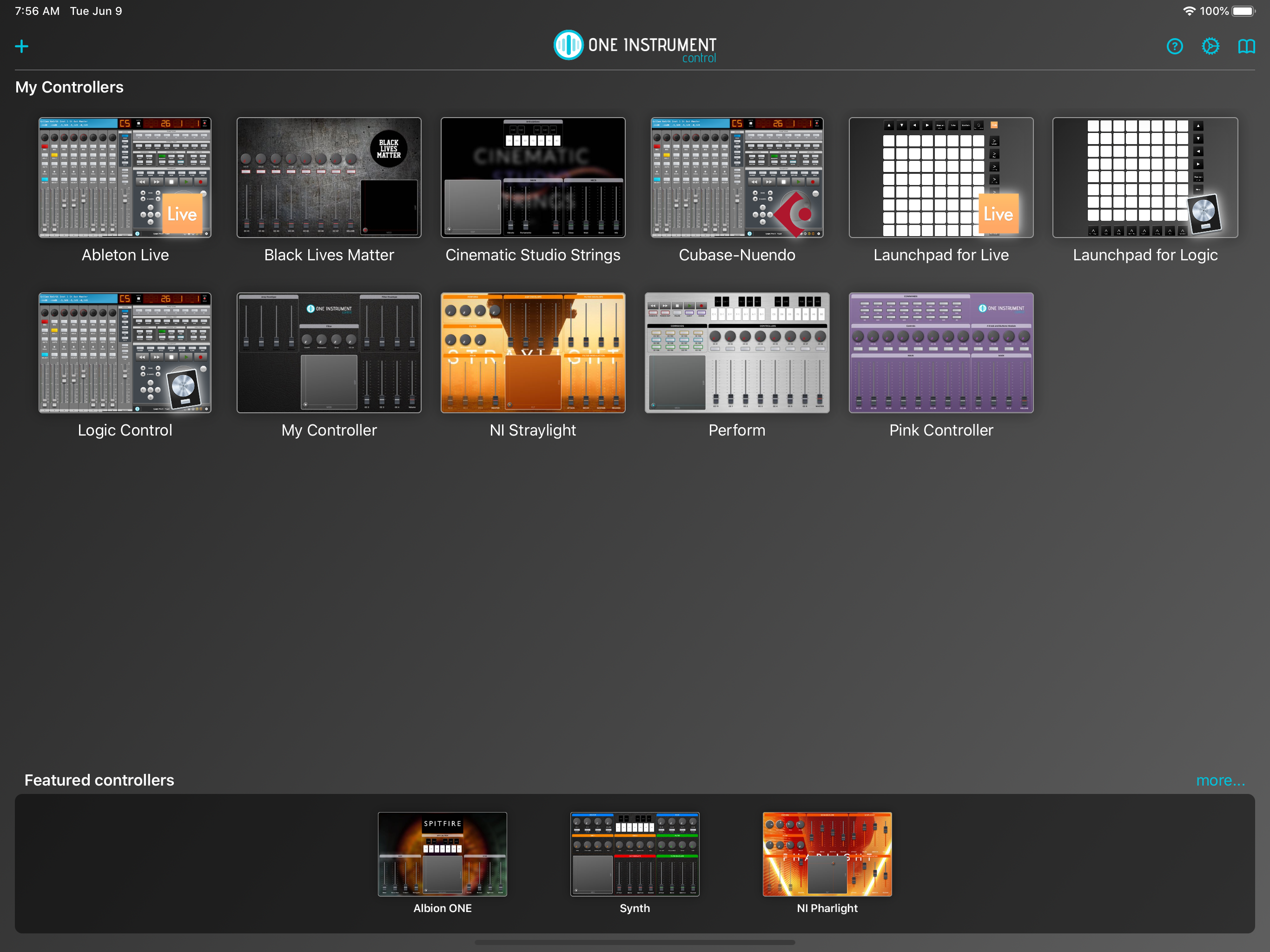The image size is (1270, 952).
Task: Open featured Albion ONE controller
Action: 442,854
